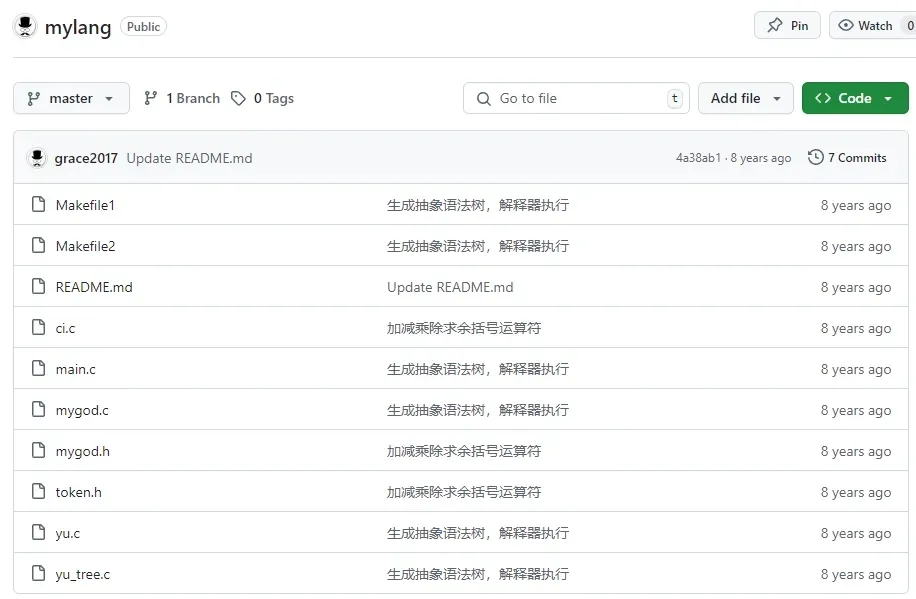Open commit message in main.c row
This screenshot has height=599, width=916.
pos(478,369)
